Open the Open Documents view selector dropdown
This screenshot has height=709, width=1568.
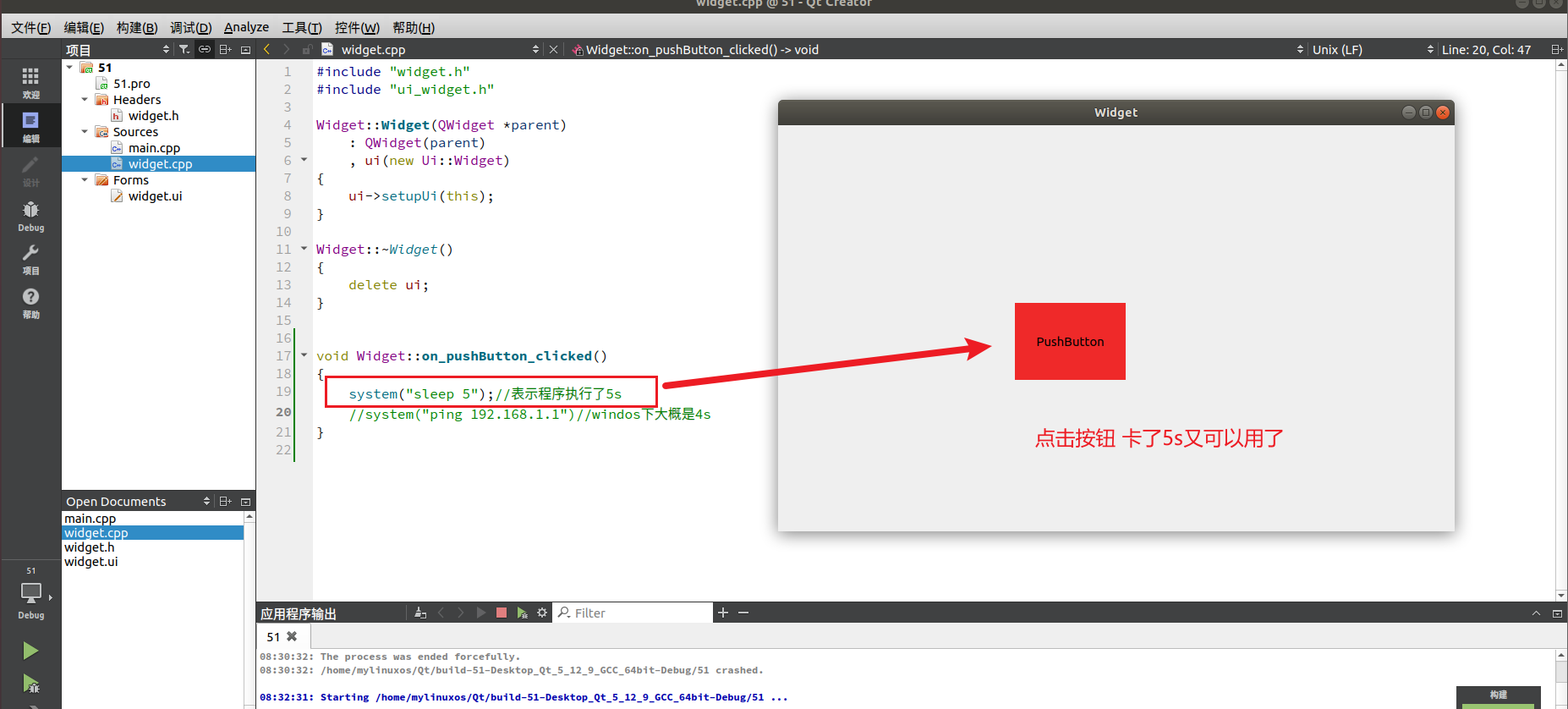click(x=138, y=501)
